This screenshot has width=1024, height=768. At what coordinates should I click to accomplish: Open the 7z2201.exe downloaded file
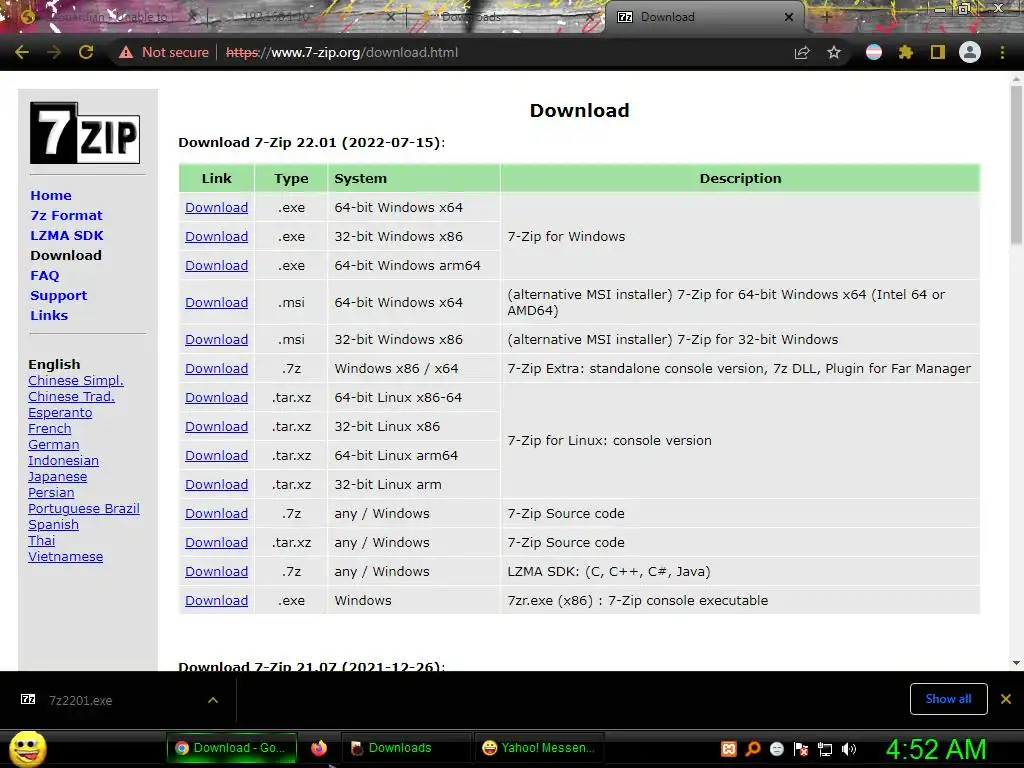click(80, 700)
